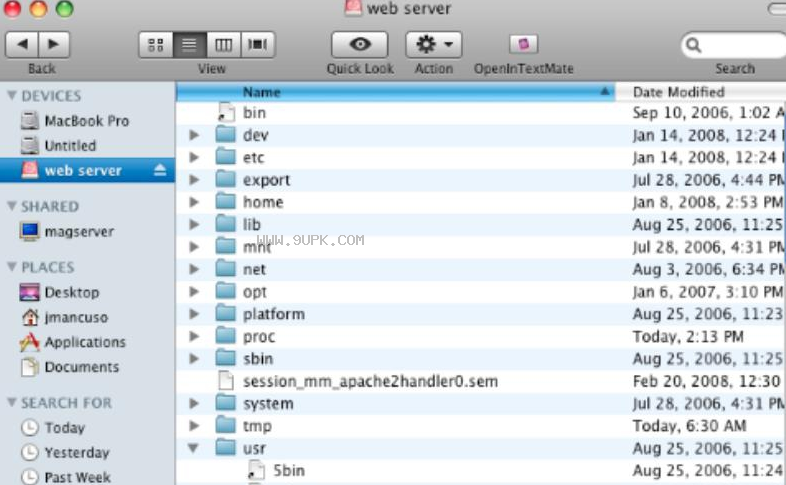This screenshot has height=485, width=786.
Task: Open Quick Look with the eye button
Action: (x=360, y=45)
